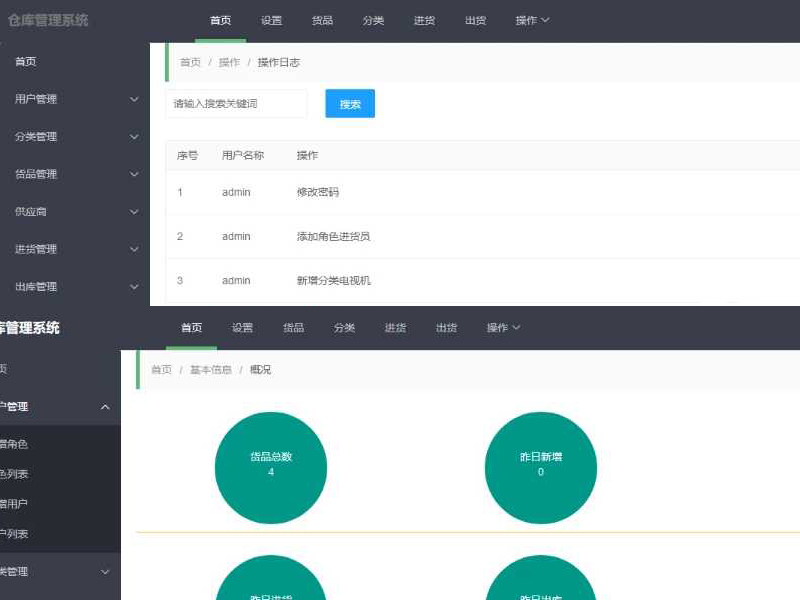Open 供应商 in the sidebar
The image size is (800, 600).
click(31, 212)
